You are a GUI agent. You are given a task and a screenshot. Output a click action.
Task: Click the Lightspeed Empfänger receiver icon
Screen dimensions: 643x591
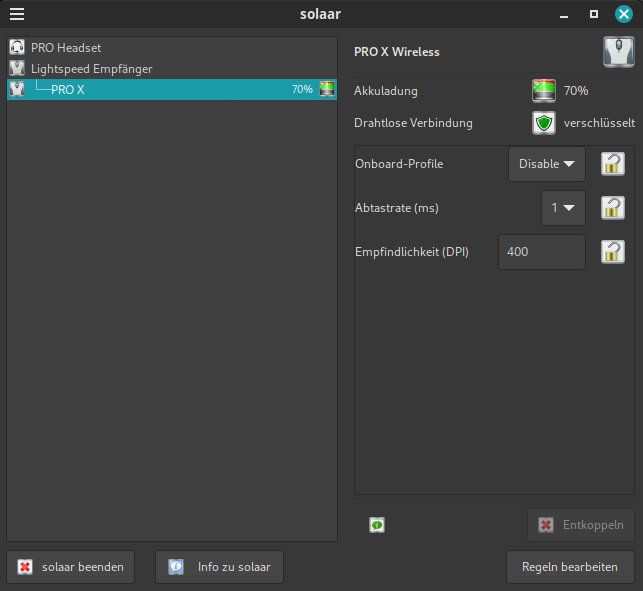17,69
